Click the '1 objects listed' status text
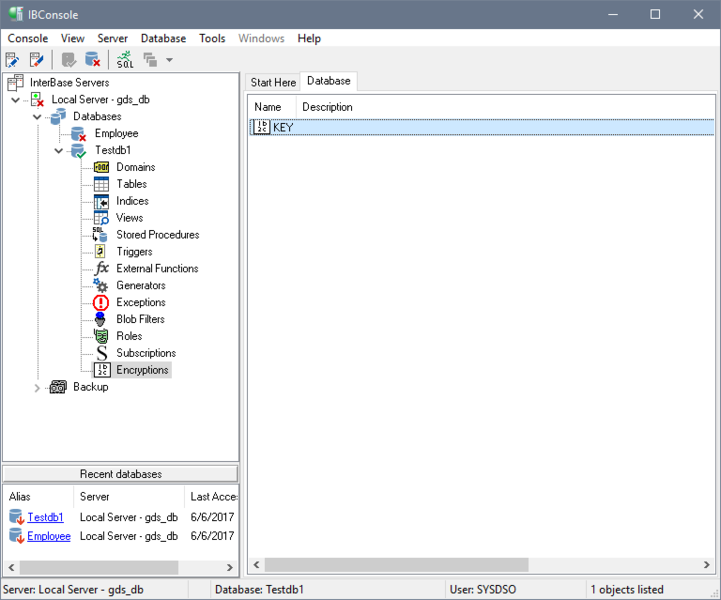Viewport: 721px width, 600px height. tap(627, 589)
